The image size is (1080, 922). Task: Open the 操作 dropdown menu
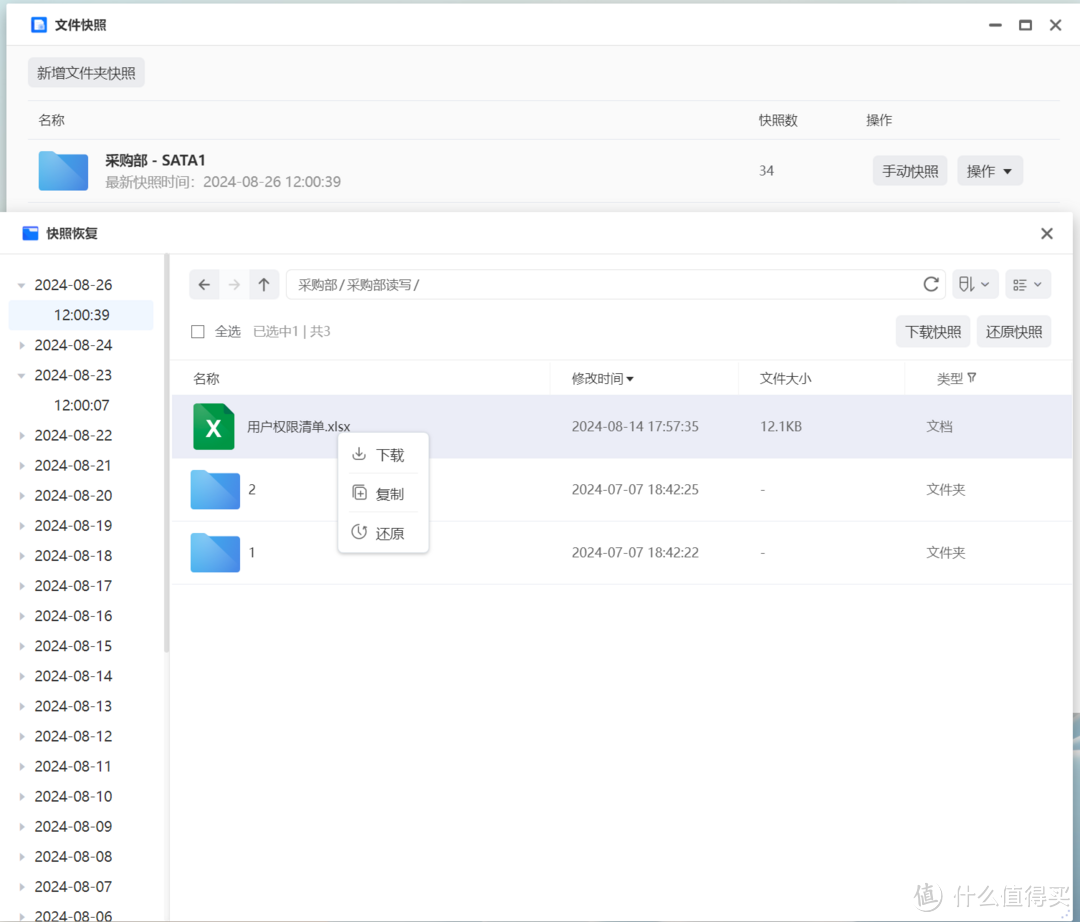[989, 170]
